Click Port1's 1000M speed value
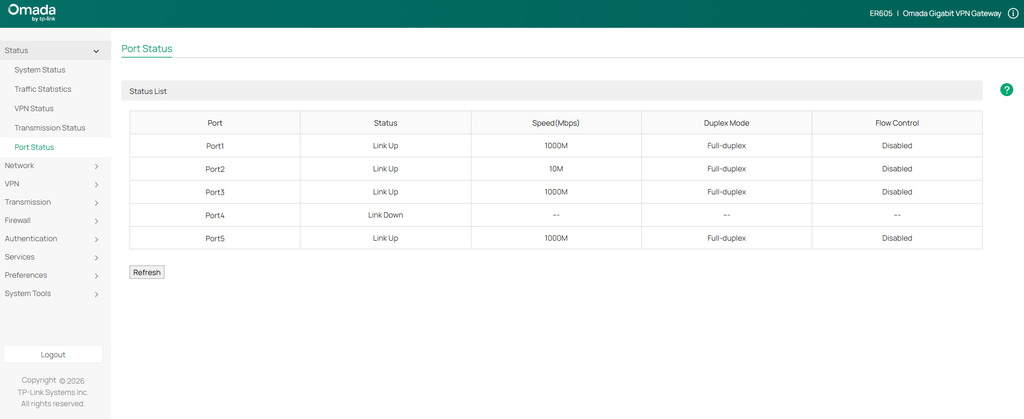 click(556, 146)
